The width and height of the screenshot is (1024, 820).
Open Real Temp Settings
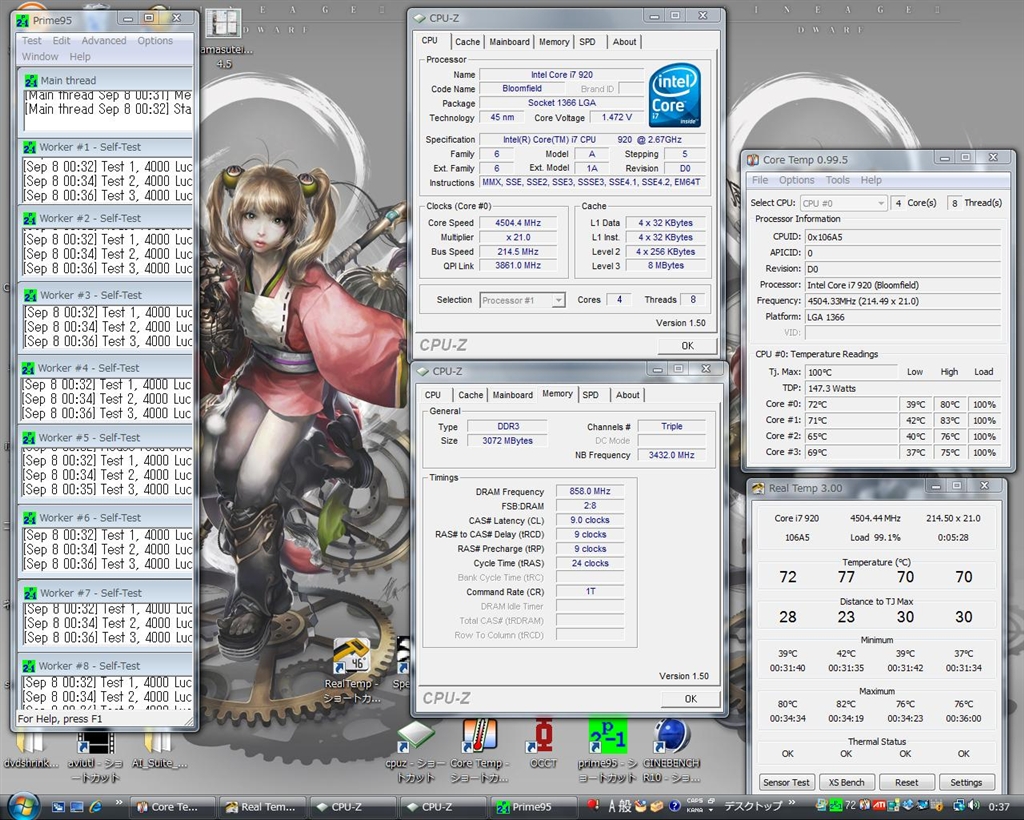point(965,782)
